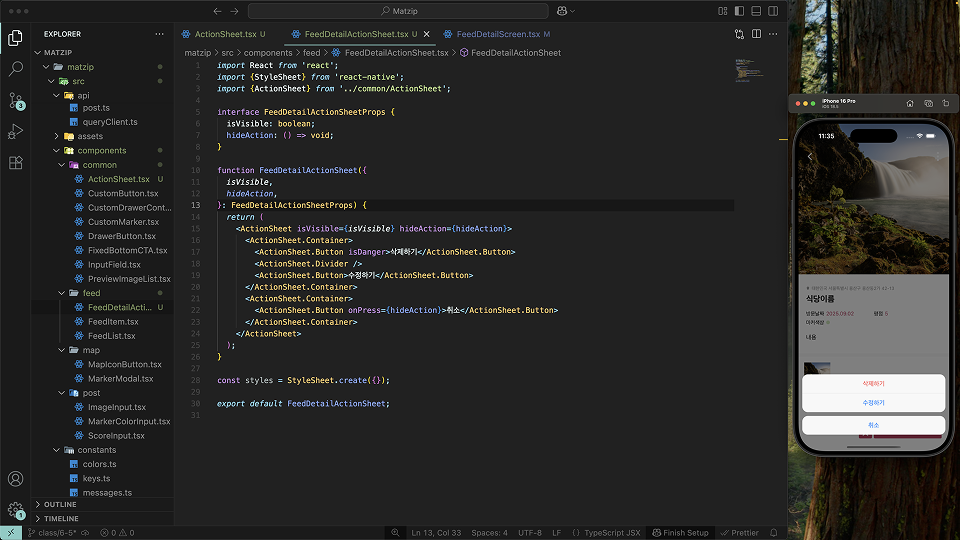Screen dimensions: 960x540
Task: Expand the assets folder
Action: click(89, 136)
